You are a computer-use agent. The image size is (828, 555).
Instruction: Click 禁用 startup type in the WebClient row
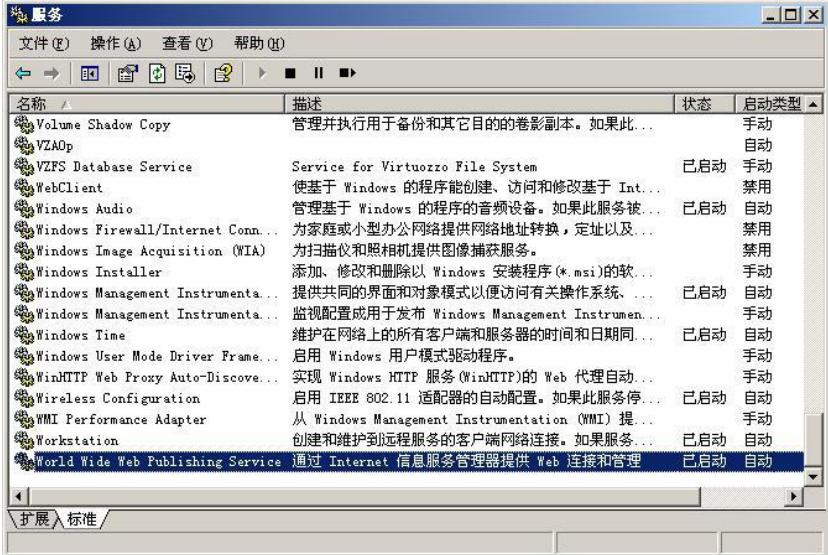pos(757,187)
